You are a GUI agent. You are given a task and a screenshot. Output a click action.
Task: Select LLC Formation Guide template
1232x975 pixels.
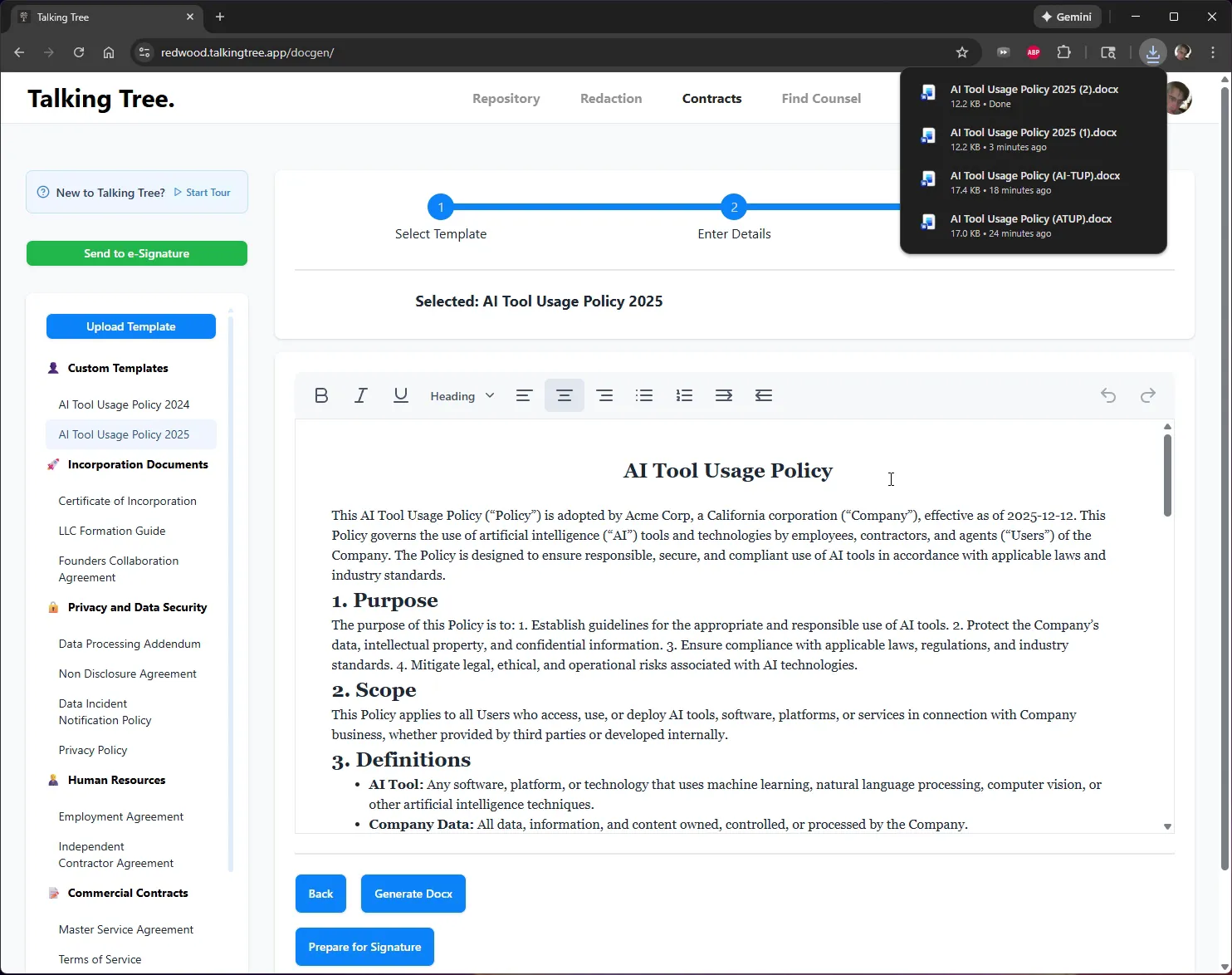(x=112, y=531)
